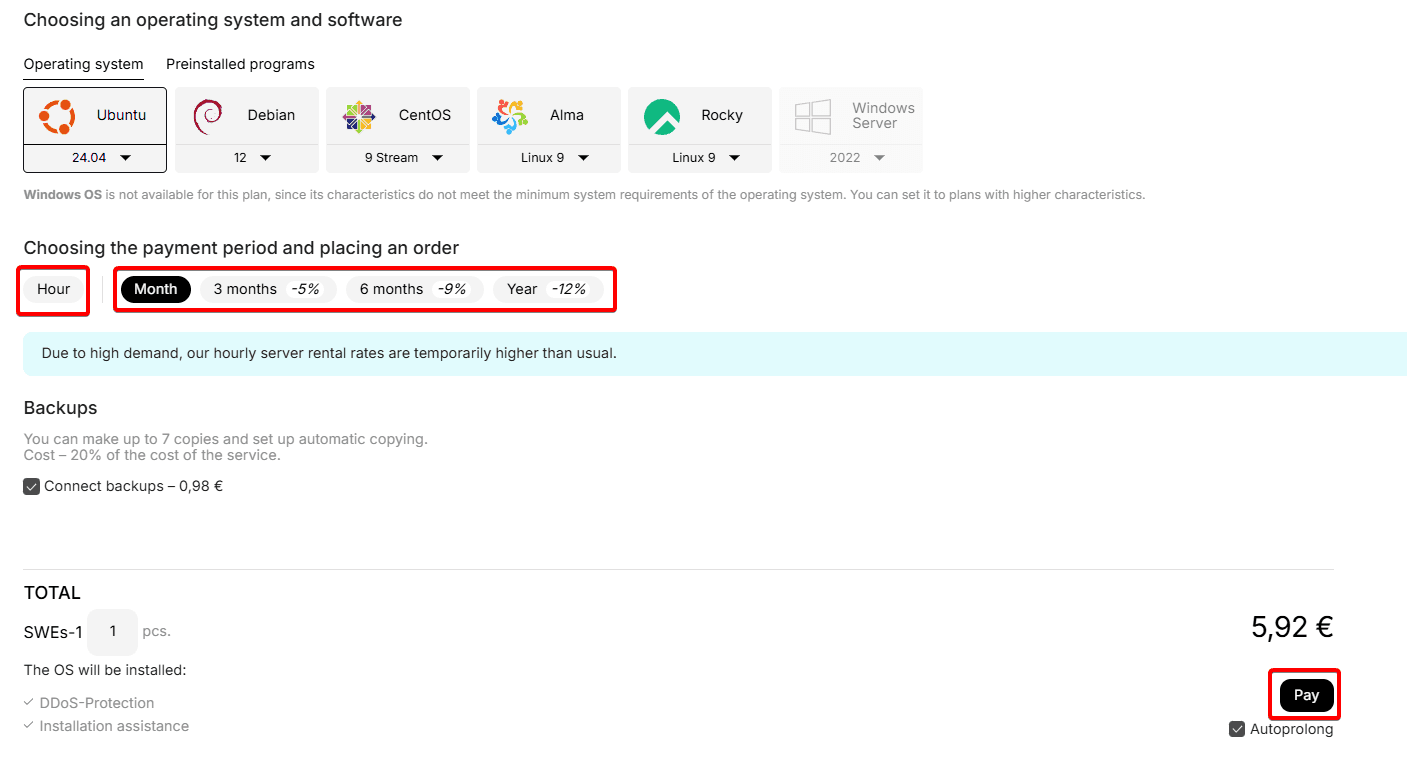Choose the Rocky Linux logo icon
Image resolution: width=1407 pixels, height=763 pixels.
(x=661, y=116)
